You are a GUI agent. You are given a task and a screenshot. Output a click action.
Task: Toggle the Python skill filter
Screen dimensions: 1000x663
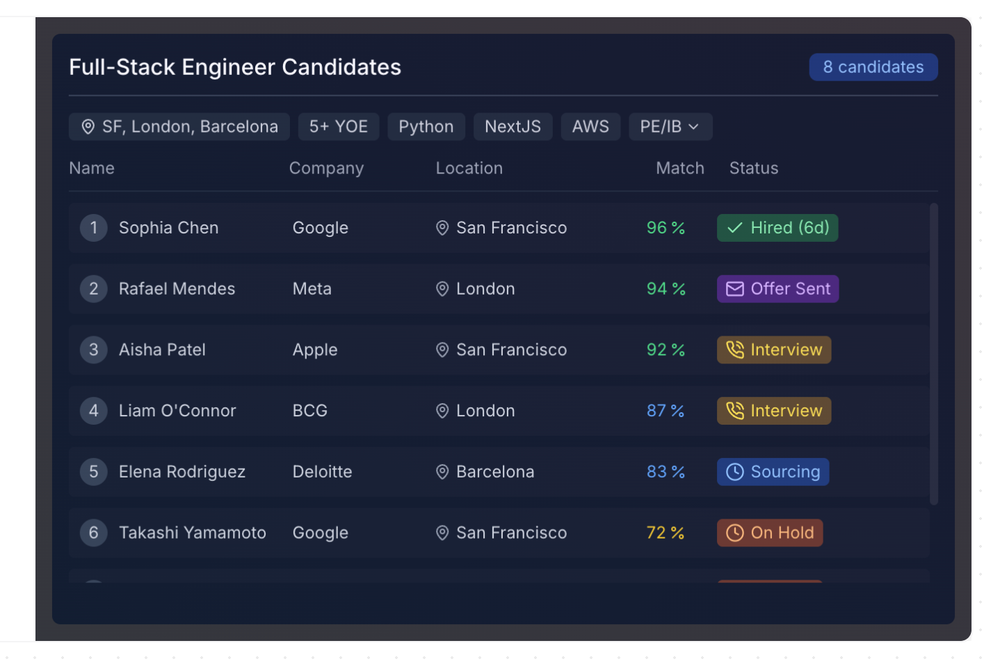426,126
